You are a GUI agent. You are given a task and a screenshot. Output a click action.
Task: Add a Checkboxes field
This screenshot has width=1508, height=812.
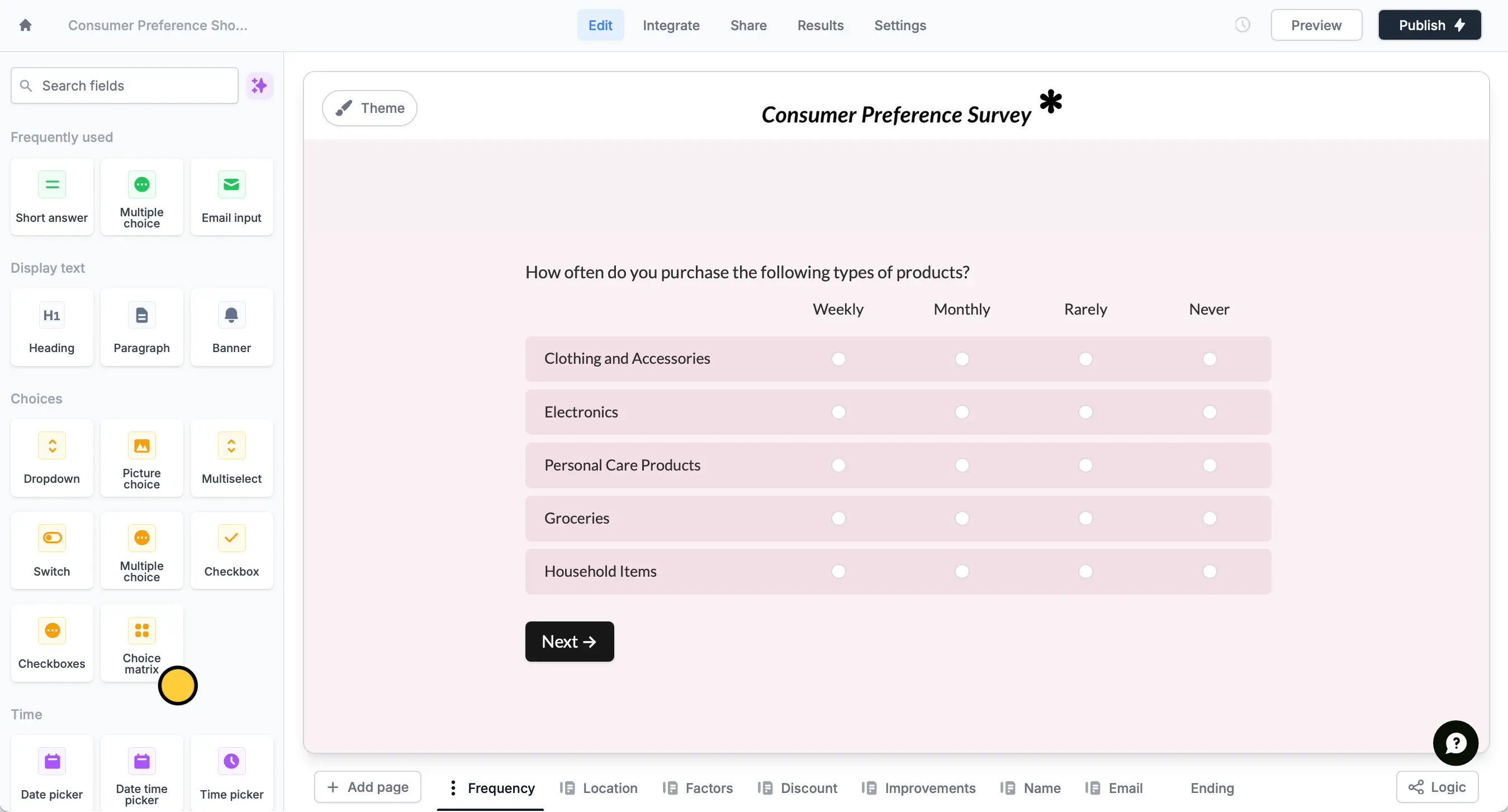point(51,643)
